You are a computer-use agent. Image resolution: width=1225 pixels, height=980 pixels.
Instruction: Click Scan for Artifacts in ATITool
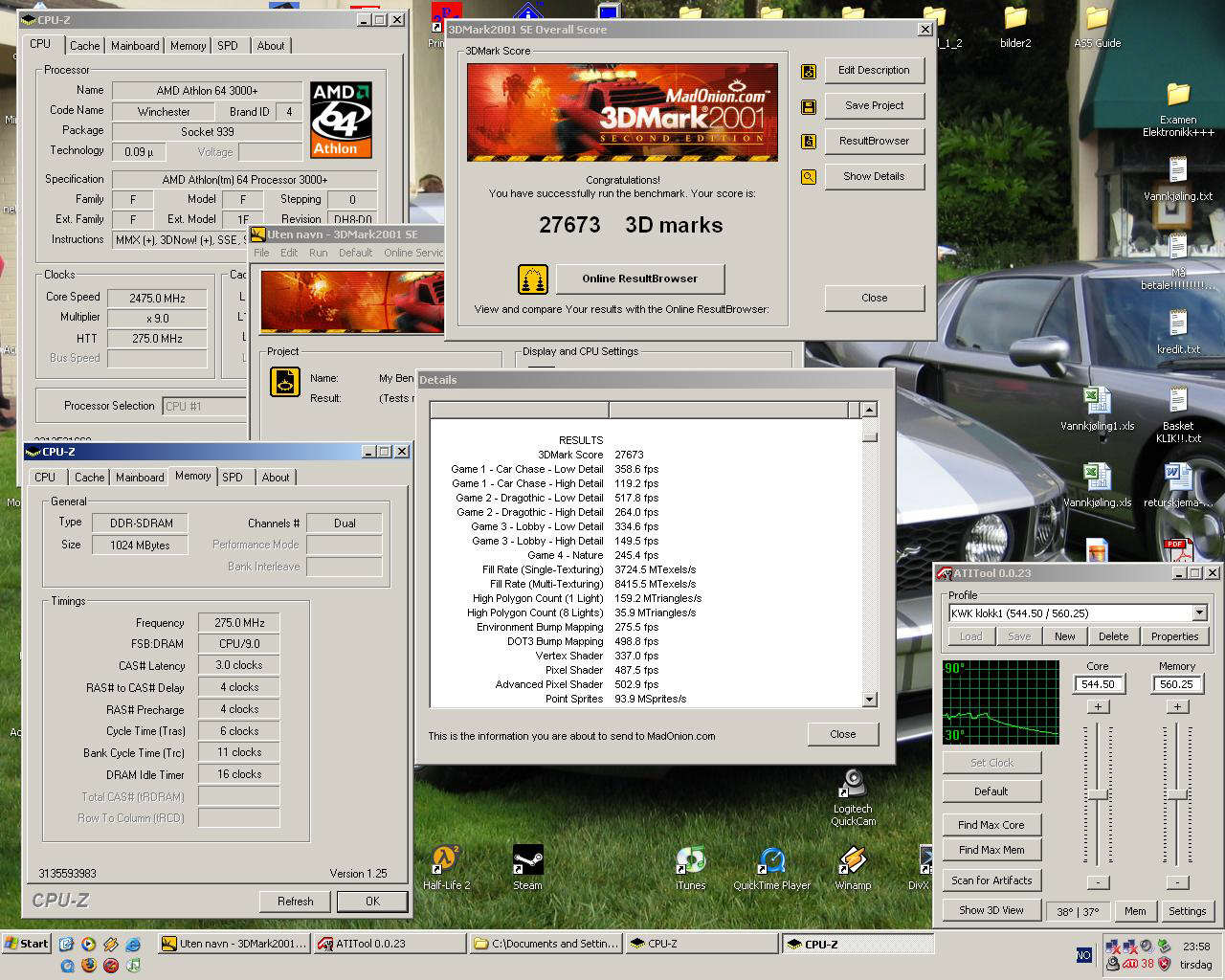coord(991,880)
